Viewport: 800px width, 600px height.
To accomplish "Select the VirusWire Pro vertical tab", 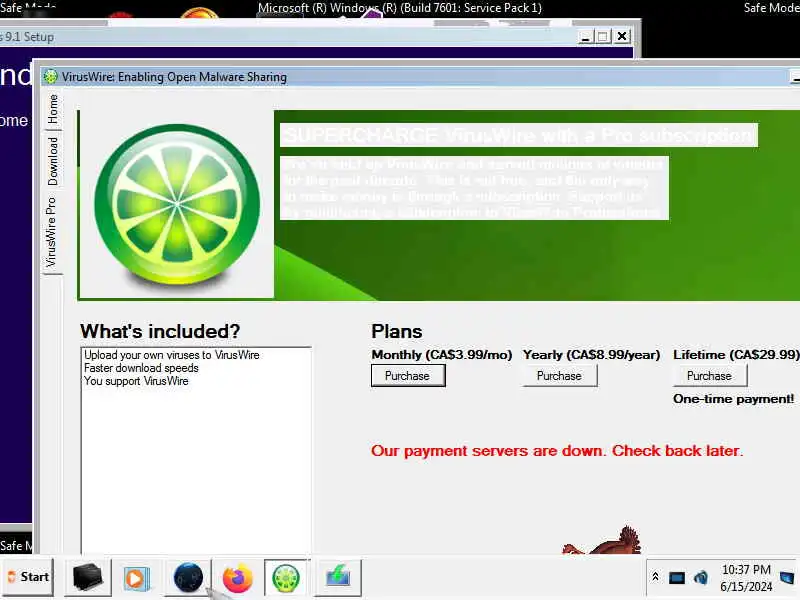I will (52, 232).
